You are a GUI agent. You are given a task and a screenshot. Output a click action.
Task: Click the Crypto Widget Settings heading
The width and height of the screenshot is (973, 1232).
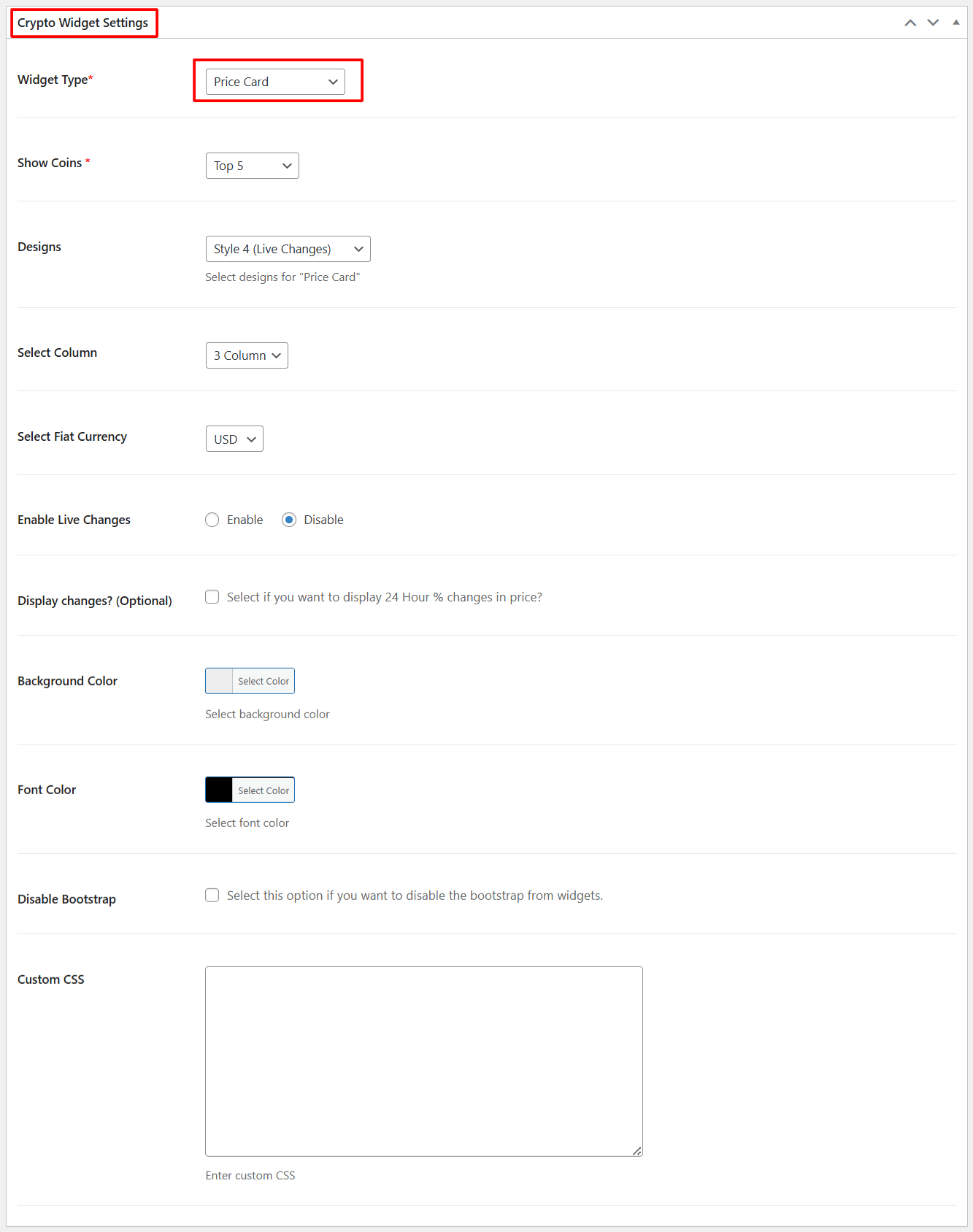83,23
